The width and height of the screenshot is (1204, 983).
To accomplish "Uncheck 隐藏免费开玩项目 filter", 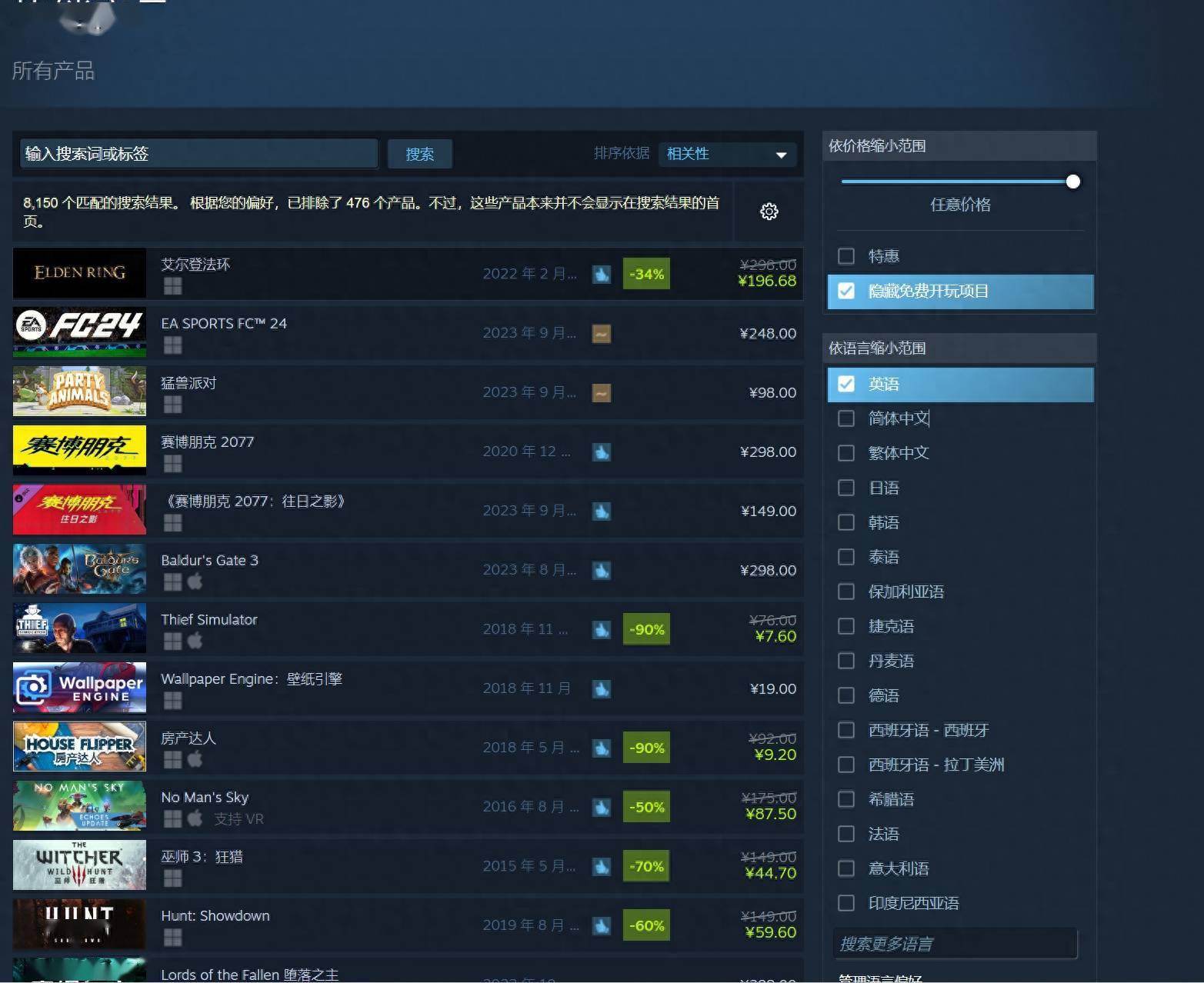I will click(846, 291).
